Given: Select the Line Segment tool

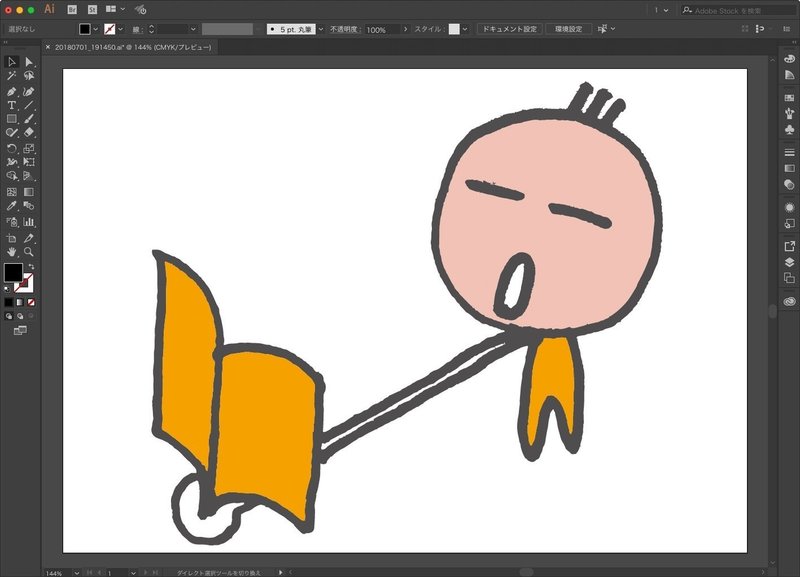Looking at the screenshot, I should pyautogui.click(x=29, y=106).
